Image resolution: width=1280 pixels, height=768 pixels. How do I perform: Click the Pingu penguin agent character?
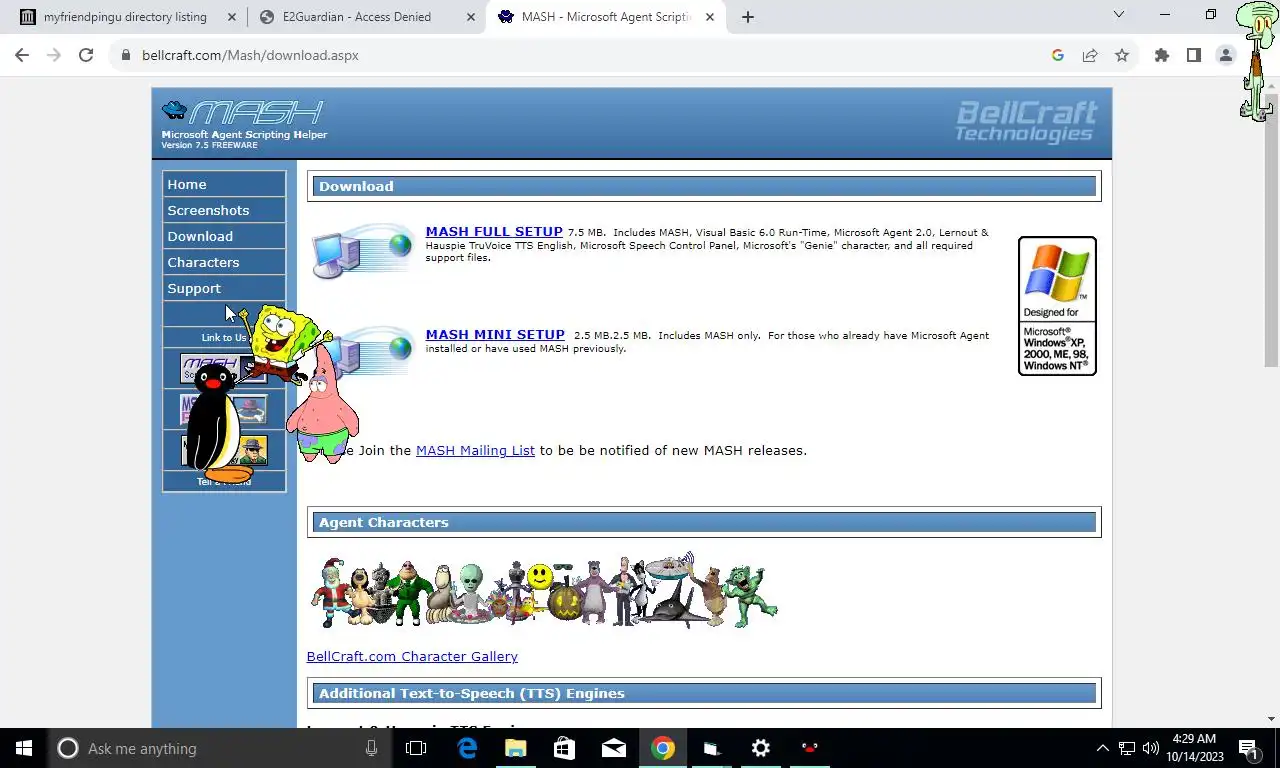pos(220,424)
